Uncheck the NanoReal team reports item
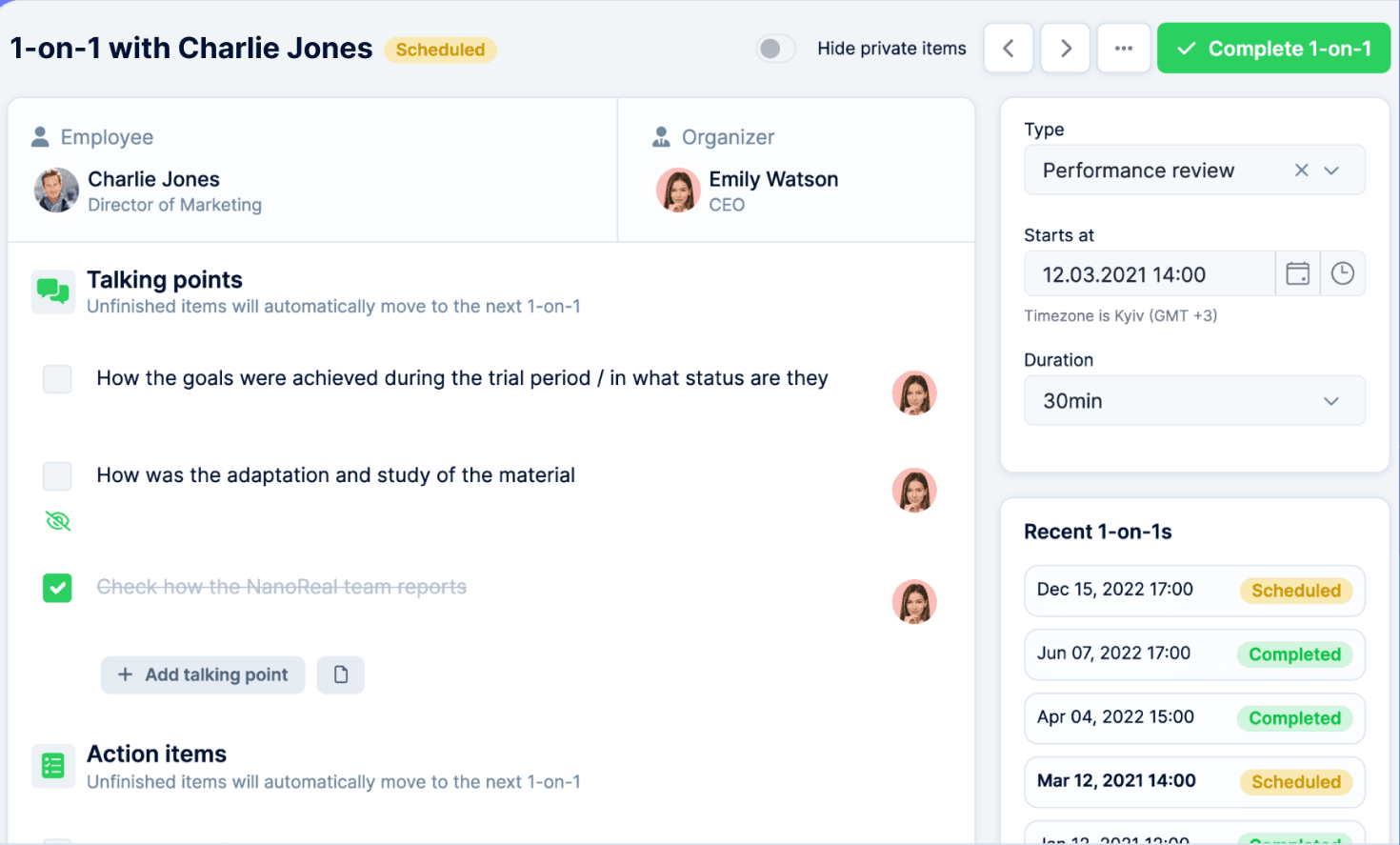The height and width of the screenshot is (845, 1400). (57, 588)
